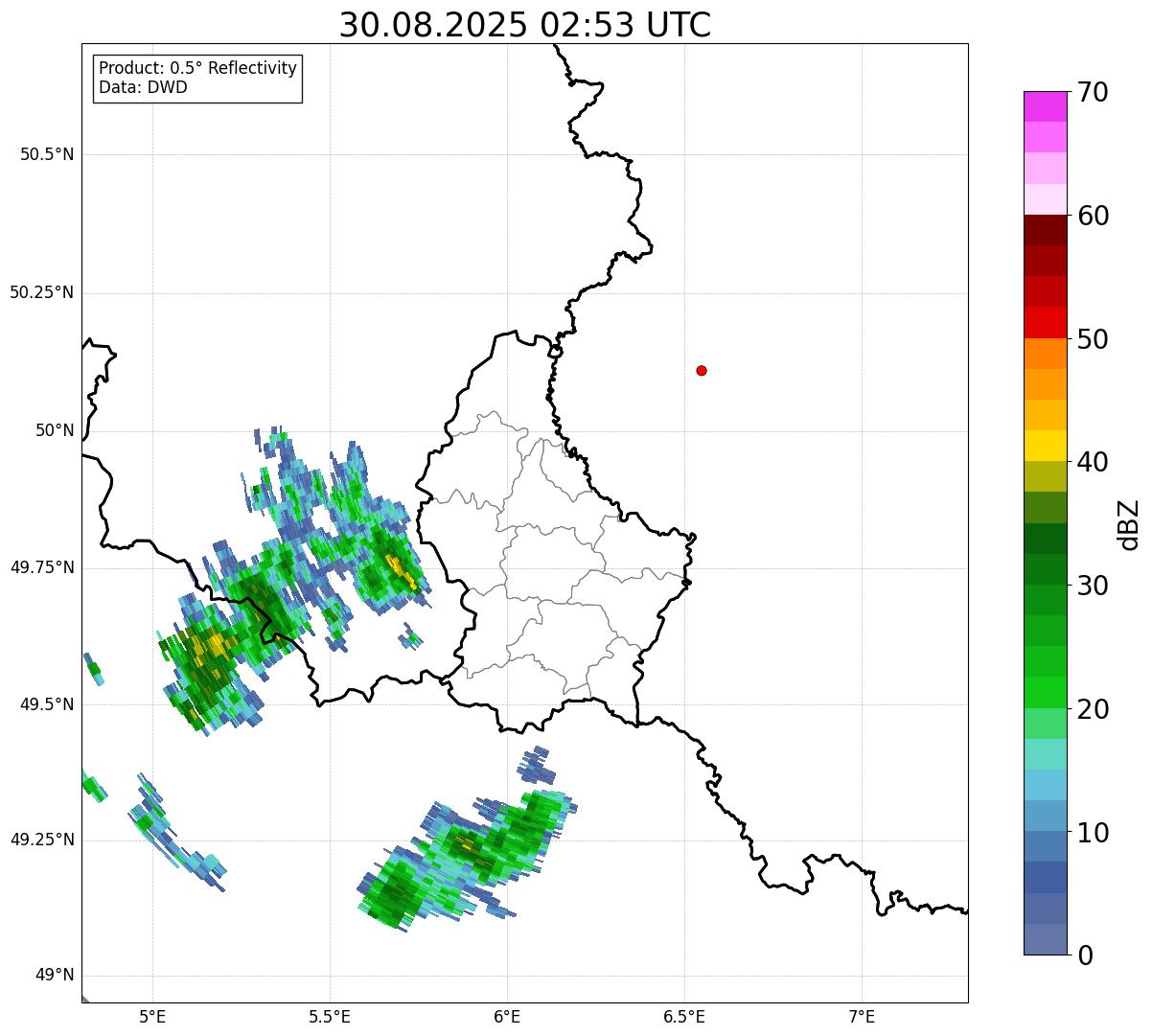Click the 50.5°N latitude label
Image resolution: width=1152 pixels, height=1036 pixels.
(x=47, y=154)
